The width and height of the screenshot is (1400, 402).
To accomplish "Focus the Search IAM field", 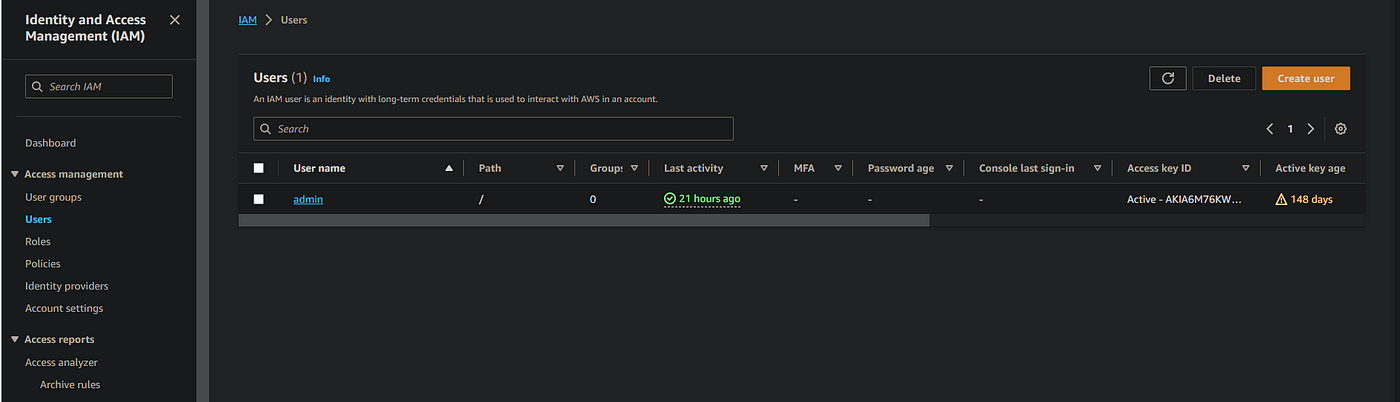I will point(99,87).
